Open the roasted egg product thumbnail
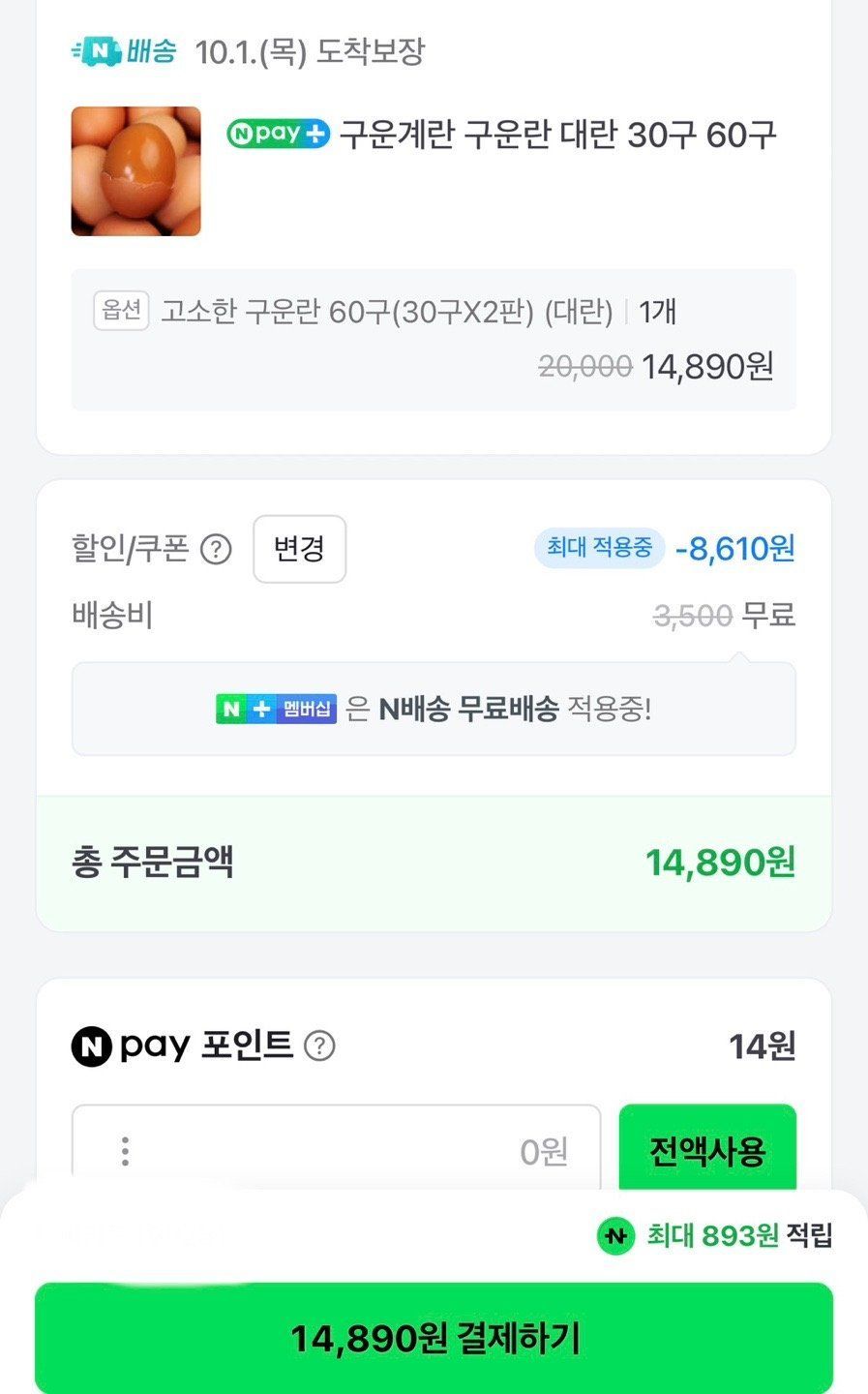This screenshot has width=868, height=1394. [136, 171]
